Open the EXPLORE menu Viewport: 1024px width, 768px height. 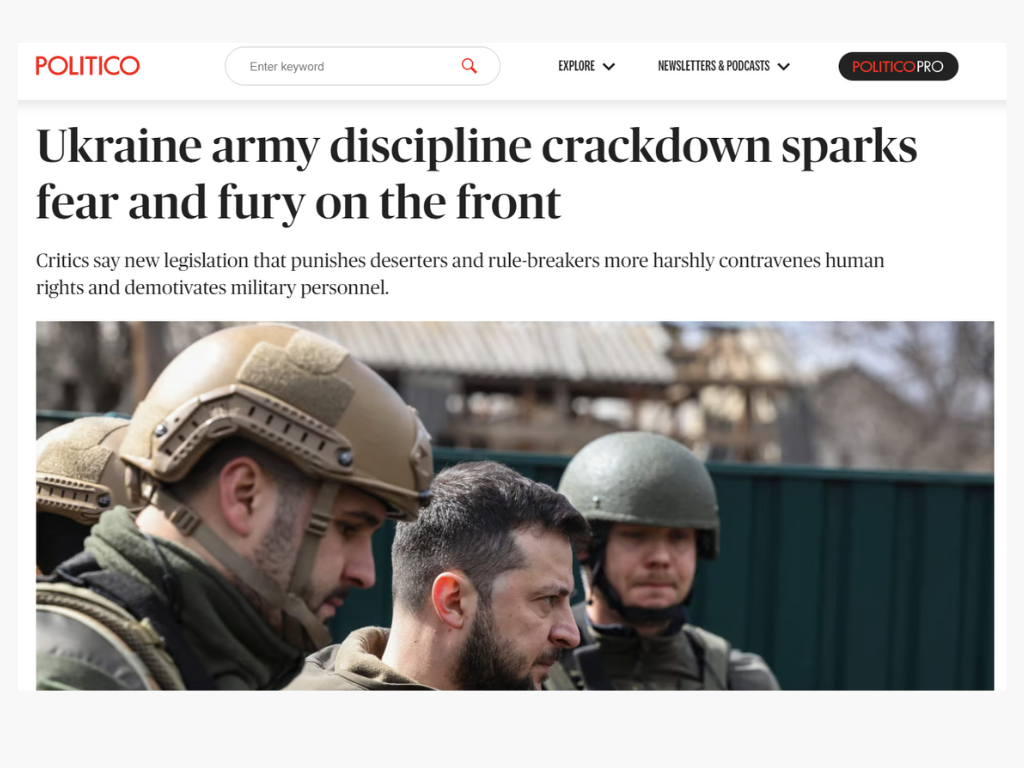point(576,66)
